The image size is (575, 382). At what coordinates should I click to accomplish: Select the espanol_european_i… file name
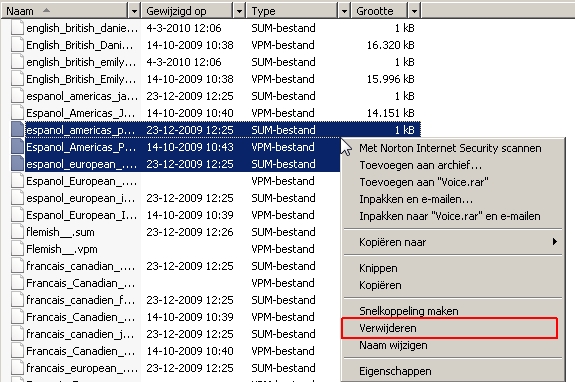pyautogui.click(x=81, y=198)
